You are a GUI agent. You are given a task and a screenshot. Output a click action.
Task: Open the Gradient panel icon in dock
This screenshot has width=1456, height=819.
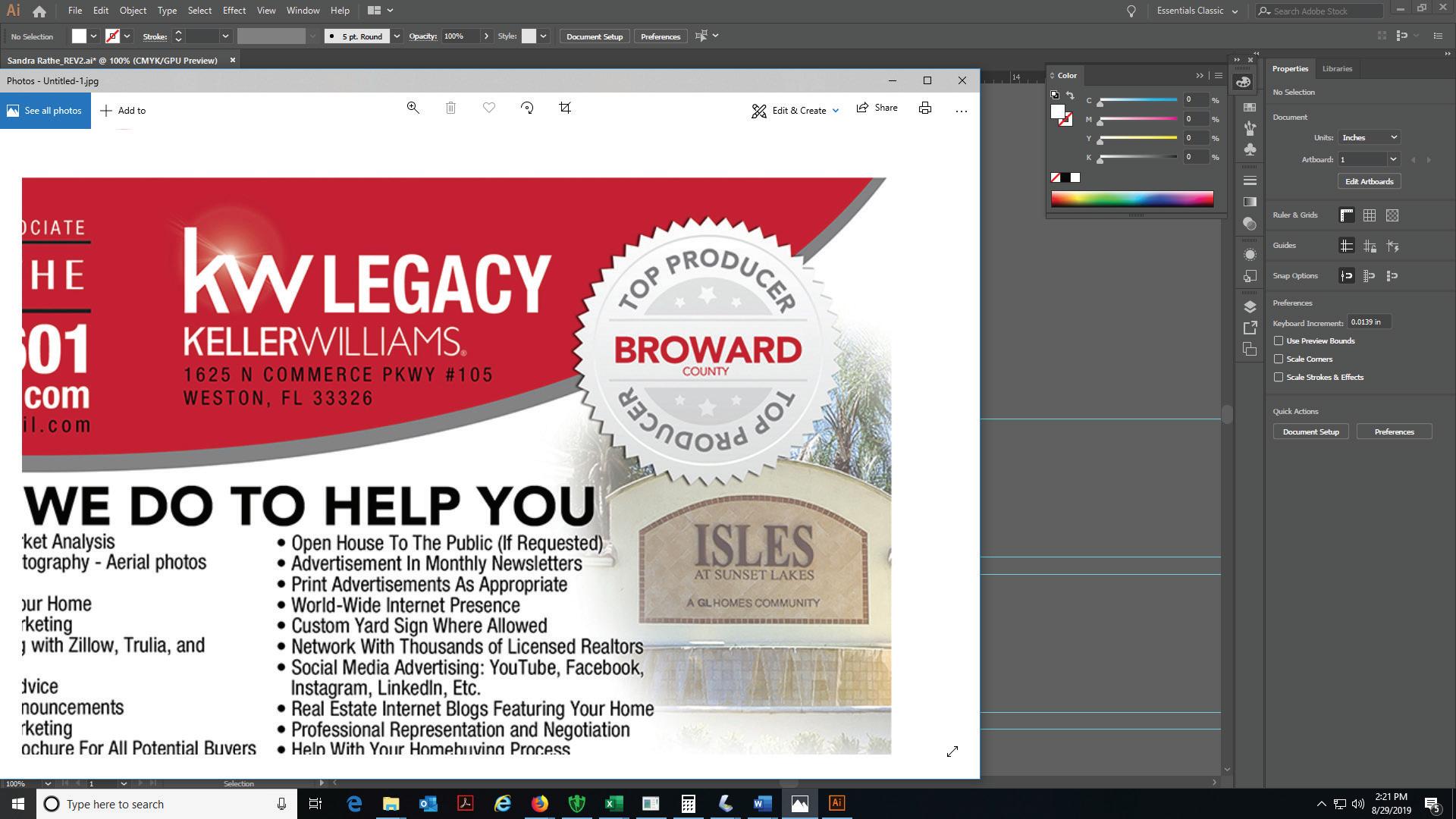(x=1250, y=202)
